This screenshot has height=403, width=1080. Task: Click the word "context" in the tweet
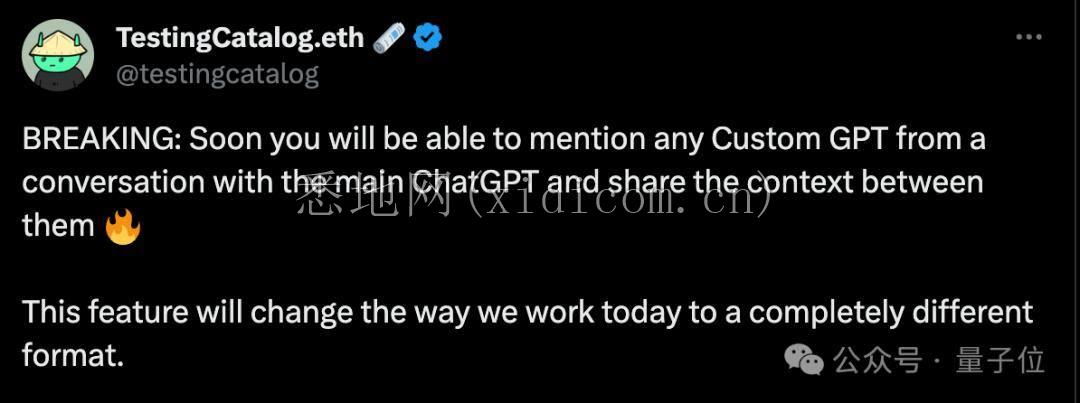[796, 183]
